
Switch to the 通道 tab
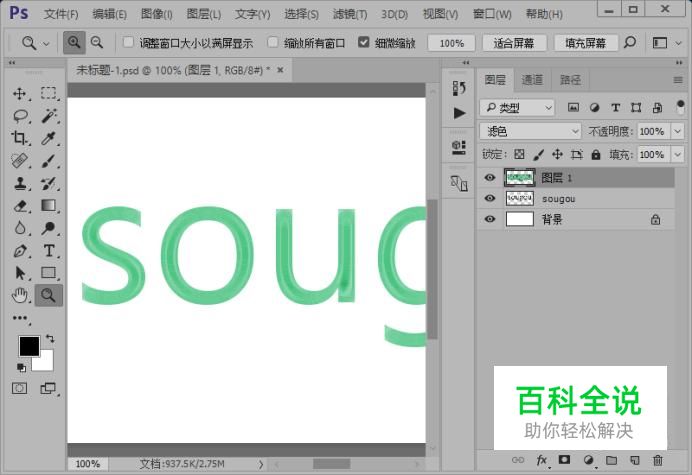(x=532, y=80)
